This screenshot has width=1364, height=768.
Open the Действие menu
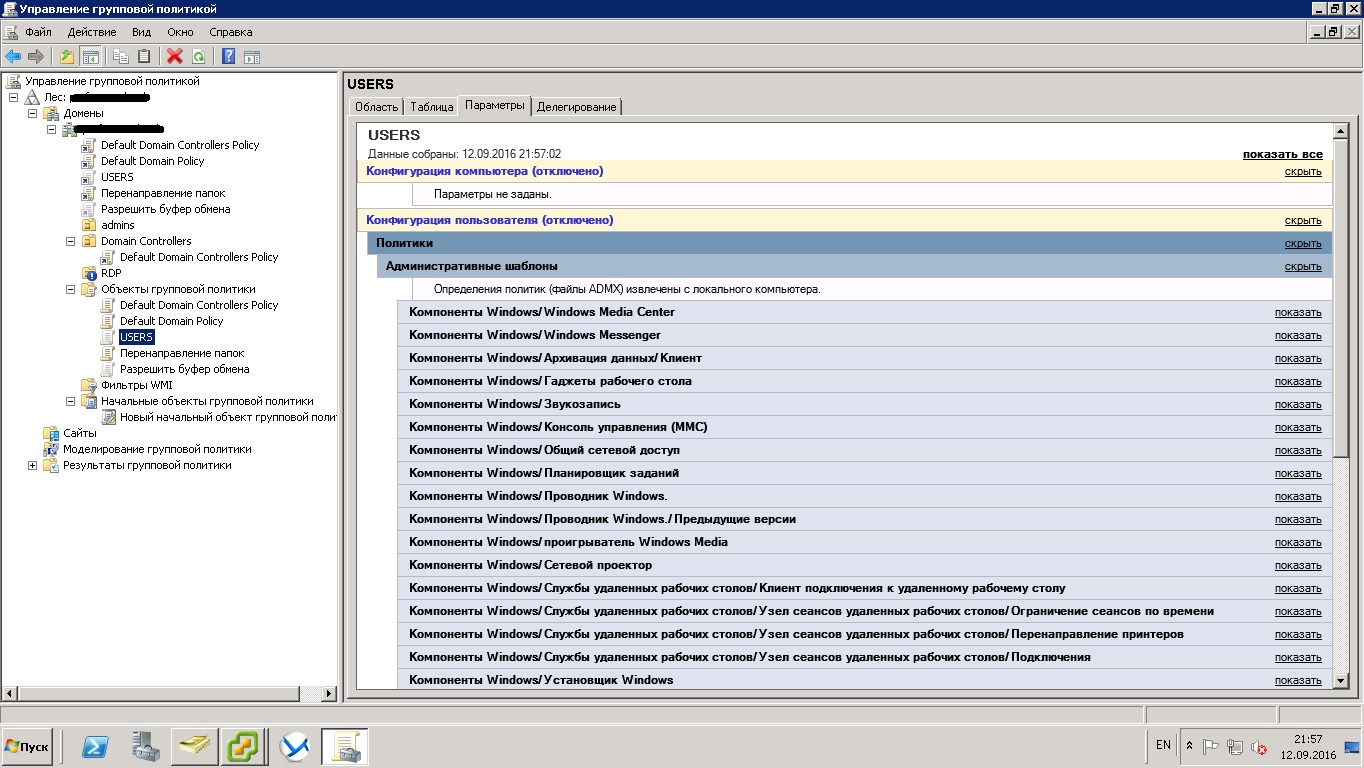pos(92,32)
